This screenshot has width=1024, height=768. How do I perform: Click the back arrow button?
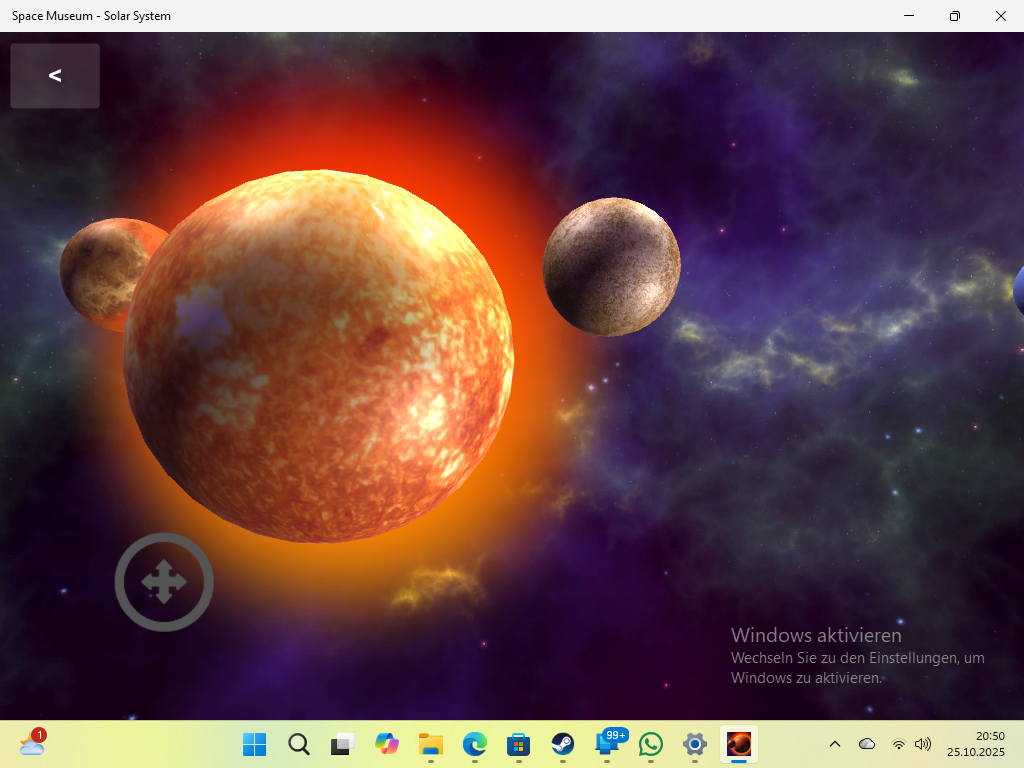[x=55, y=76]
